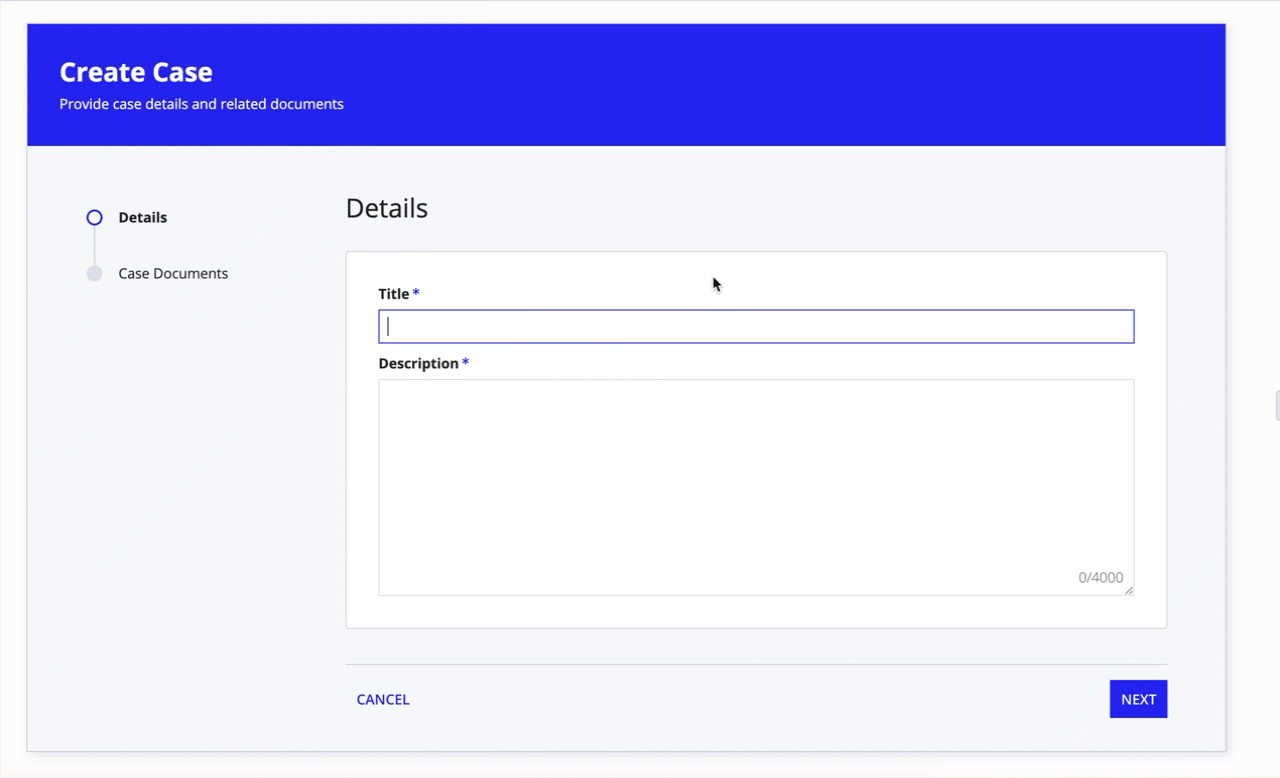The height and width of the screenshot is (778, 1280).
Task: Click the required asterisk beside Description
Action: [464, 363]
